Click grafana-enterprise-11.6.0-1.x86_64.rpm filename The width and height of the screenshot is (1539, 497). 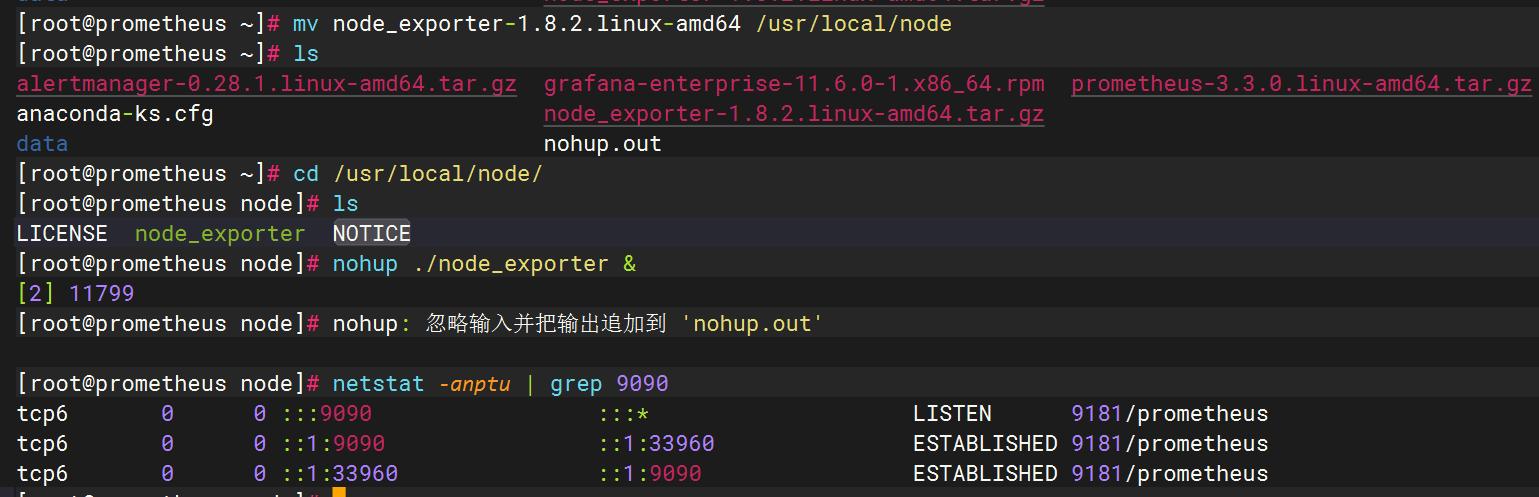[x=794, y=84]
